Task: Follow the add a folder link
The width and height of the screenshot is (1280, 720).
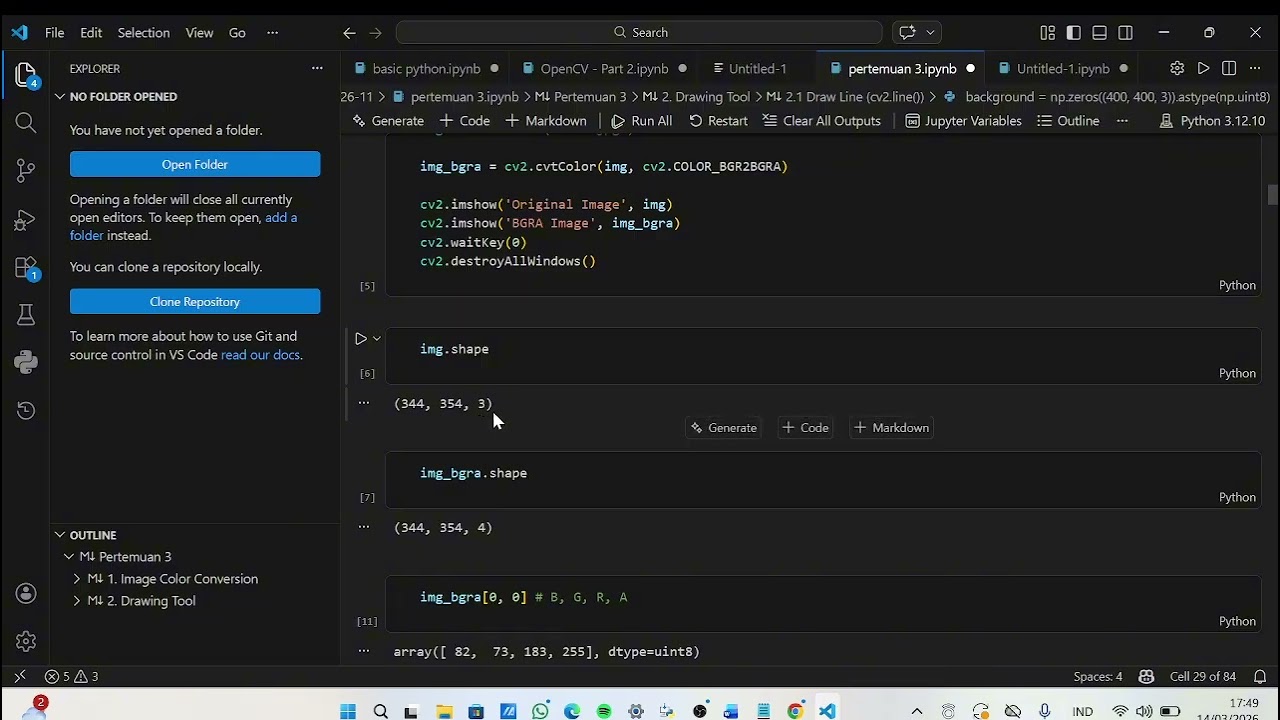Action: click(183, 227)
